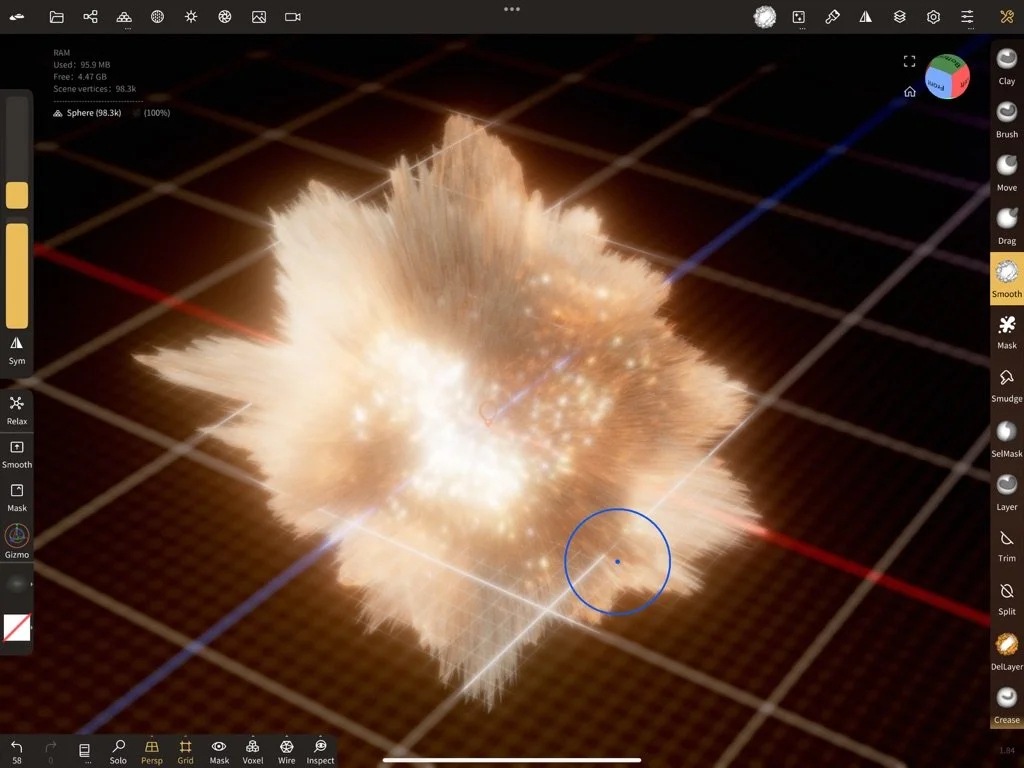Open the current brush tool settings

(765, 17)
